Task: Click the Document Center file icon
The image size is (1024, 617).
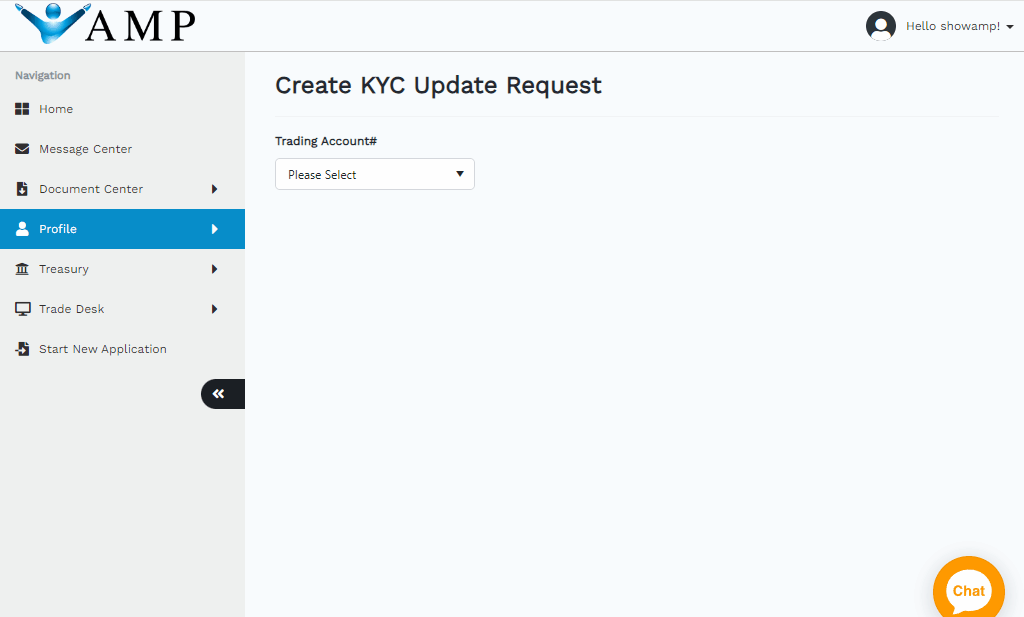Action: (22, 189)
